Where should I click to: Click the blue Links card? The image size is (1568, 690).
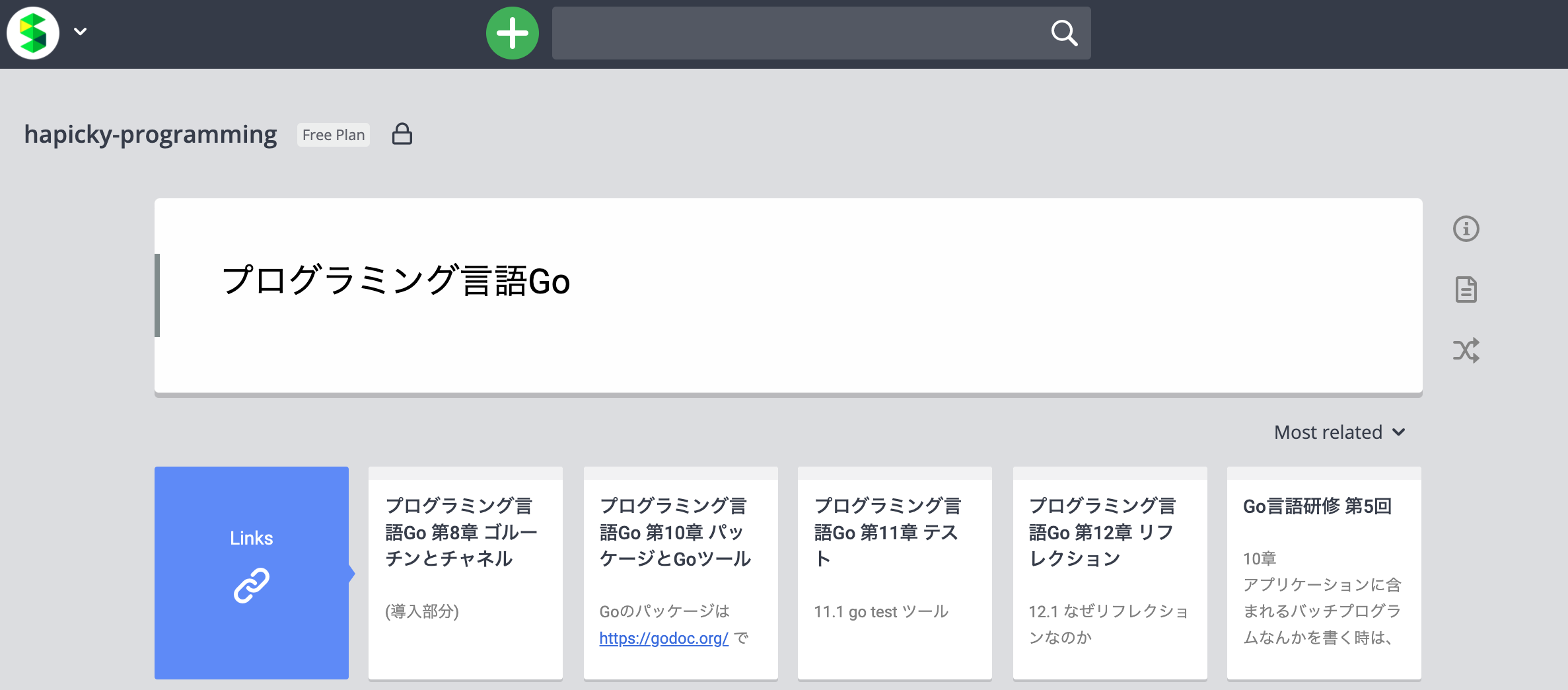coord(252,573)
